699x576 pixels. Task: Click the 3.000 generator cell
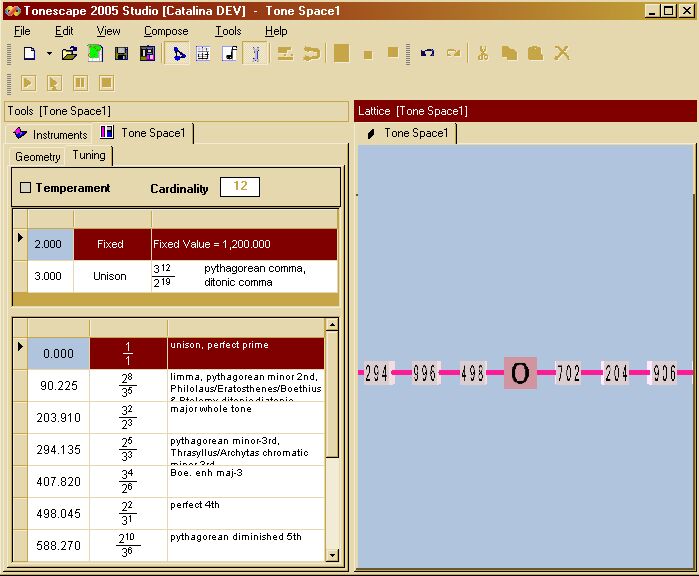click(50, 276)
